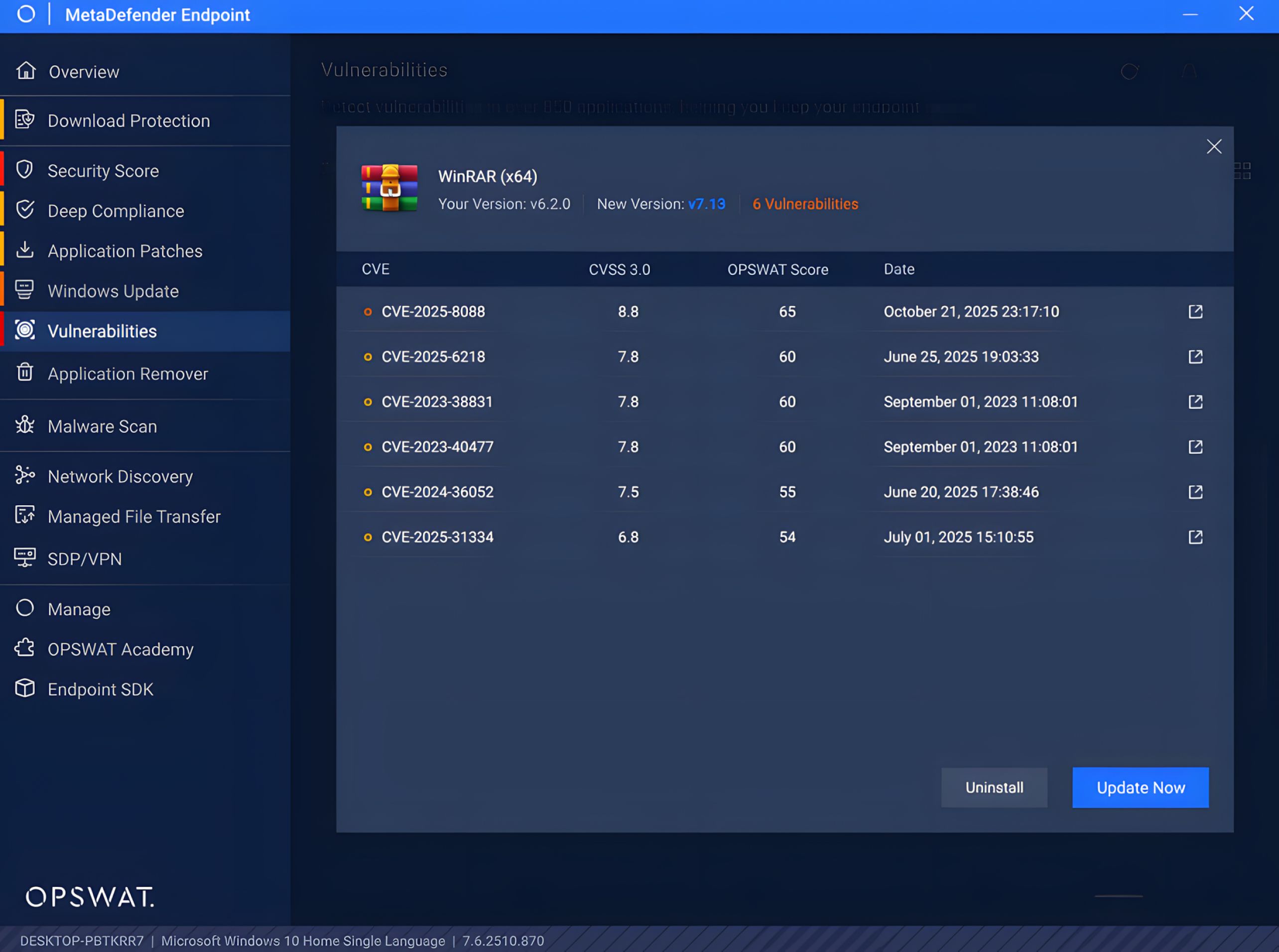Open external link icon for CVE-2023-40477
This screenshot has height=952, width=1279.
[1195, 447]
